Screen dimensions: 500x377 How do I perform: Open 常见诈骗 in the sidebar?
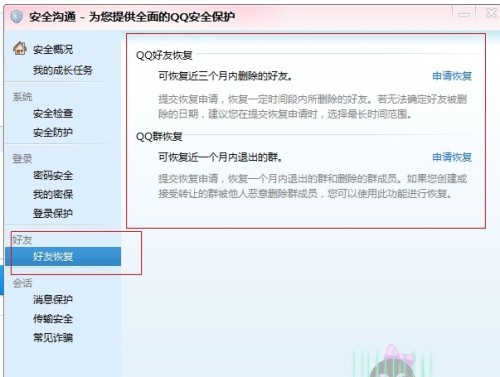point(53,338)
